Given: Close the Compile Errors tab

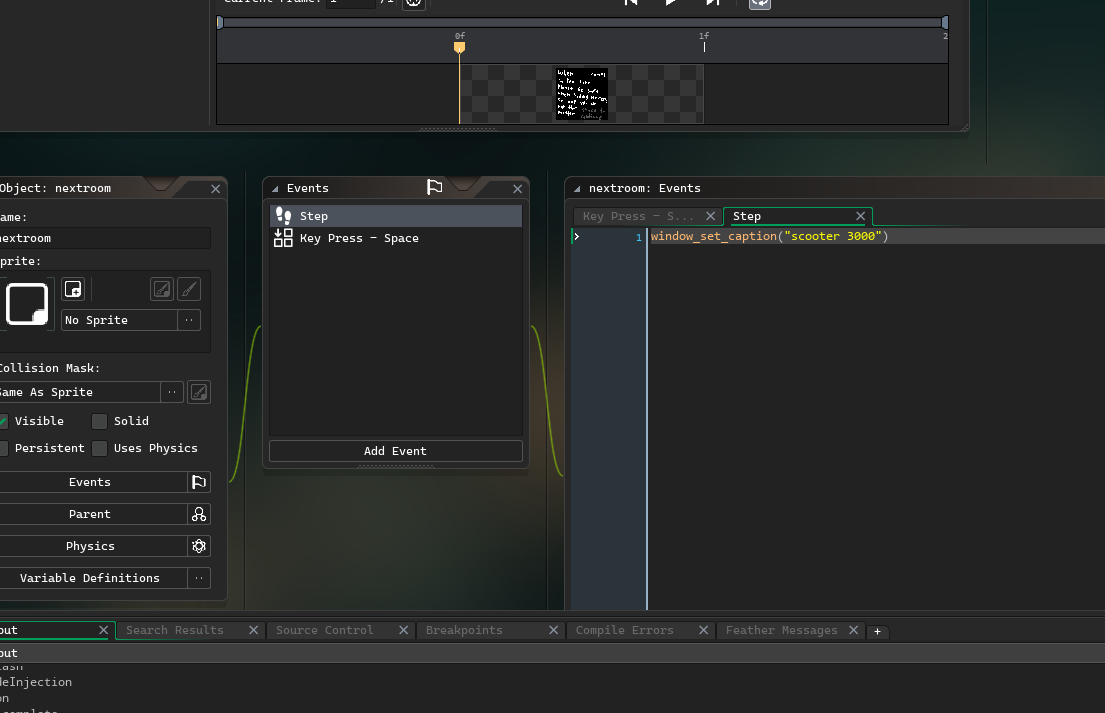Looking at the screenshot, I should [x=703, y=630].
